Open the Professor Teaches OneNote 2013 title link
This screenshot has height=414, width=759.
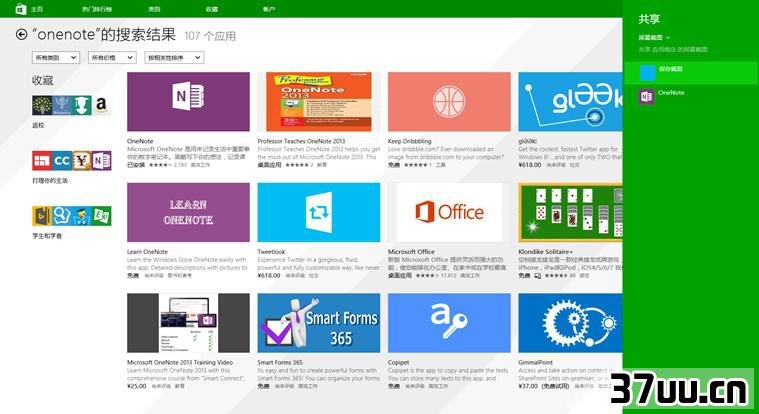[301, 141]
